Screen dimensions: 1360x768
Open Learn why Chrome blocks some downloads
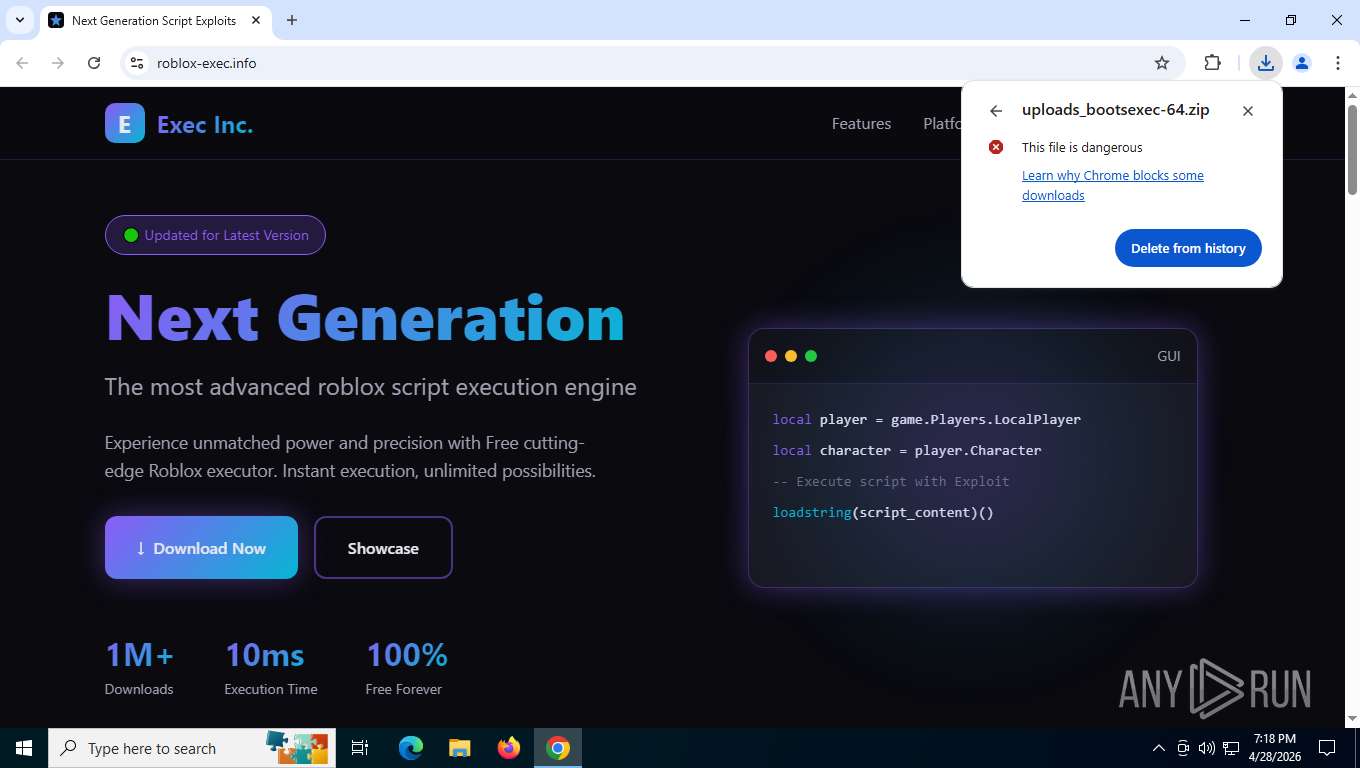(x=1112, y=185)
